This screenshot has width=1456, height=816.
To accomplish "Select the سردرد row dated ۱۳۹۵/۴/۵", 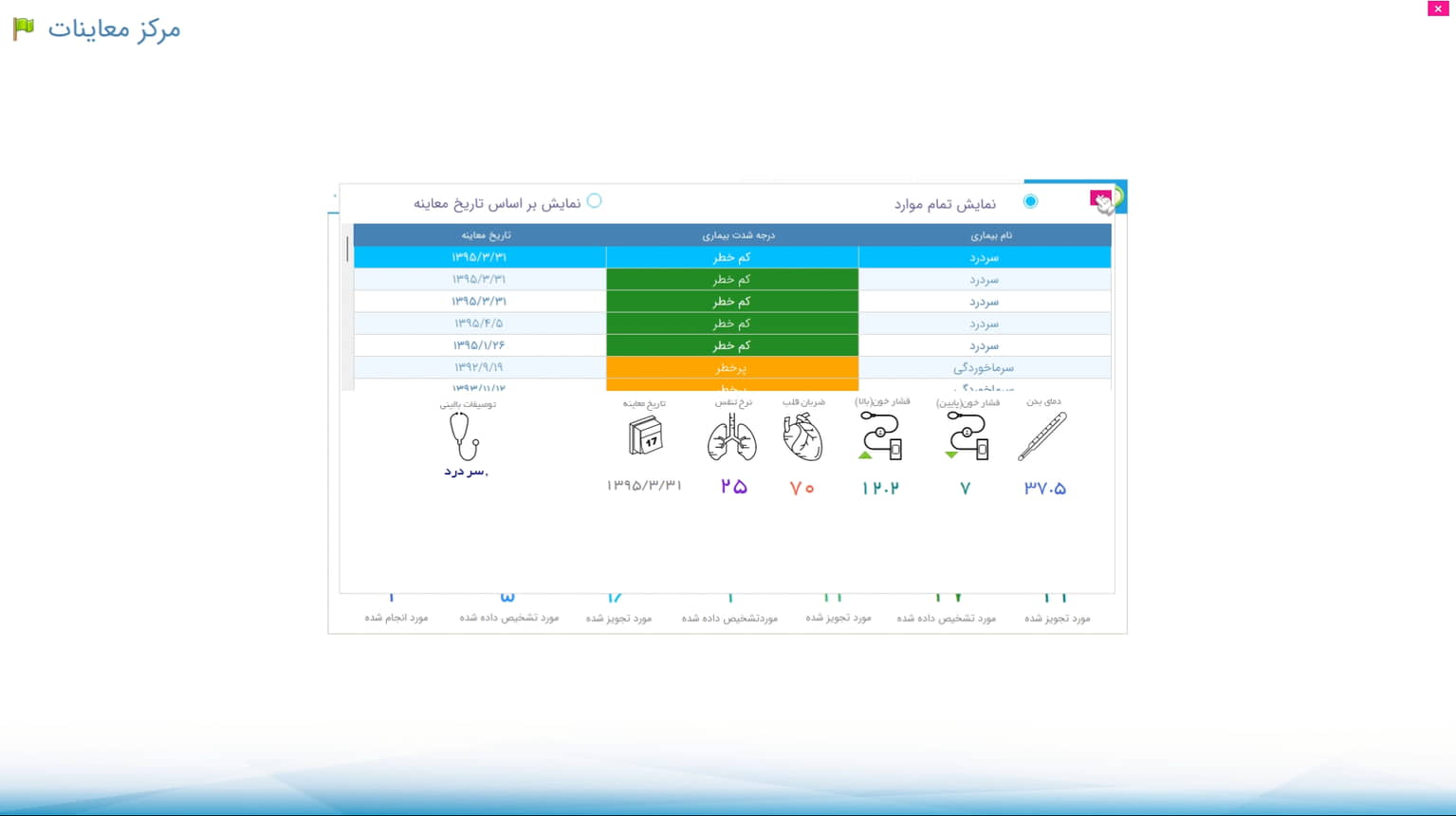I will pos(985,324).
